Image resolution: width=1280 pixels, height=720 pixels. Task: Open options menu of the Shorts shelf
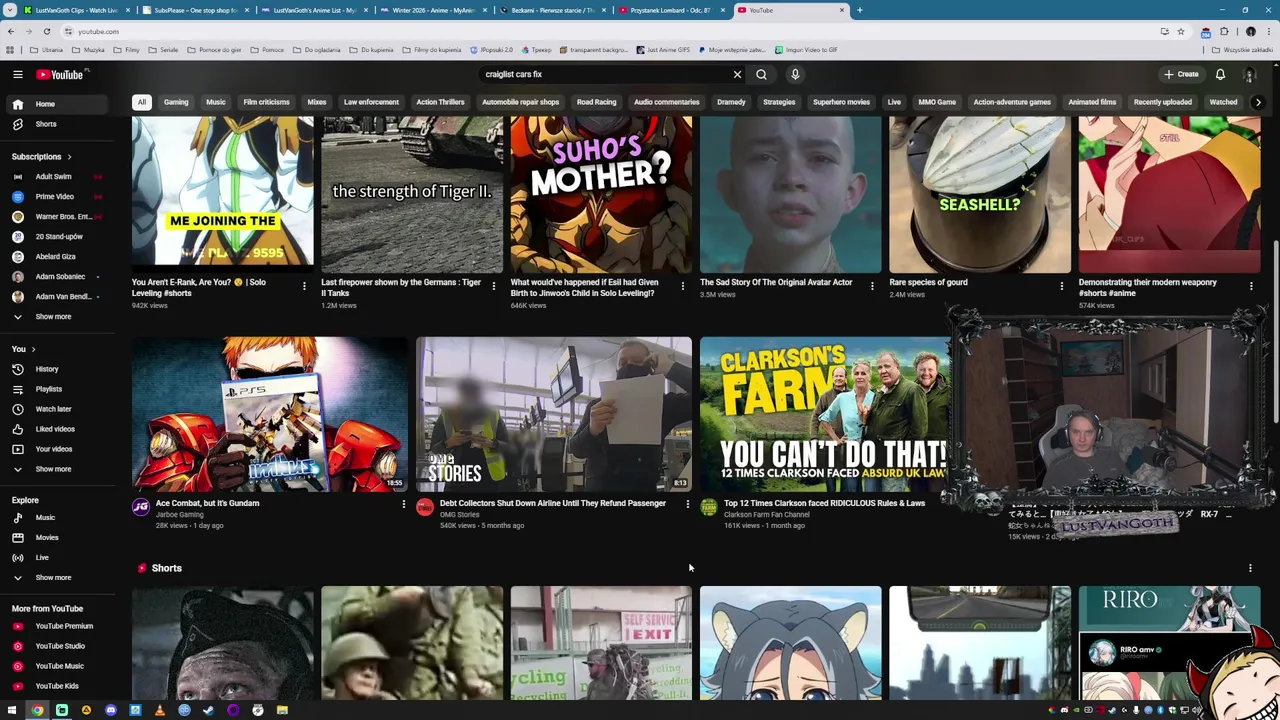pos(1250,568)
